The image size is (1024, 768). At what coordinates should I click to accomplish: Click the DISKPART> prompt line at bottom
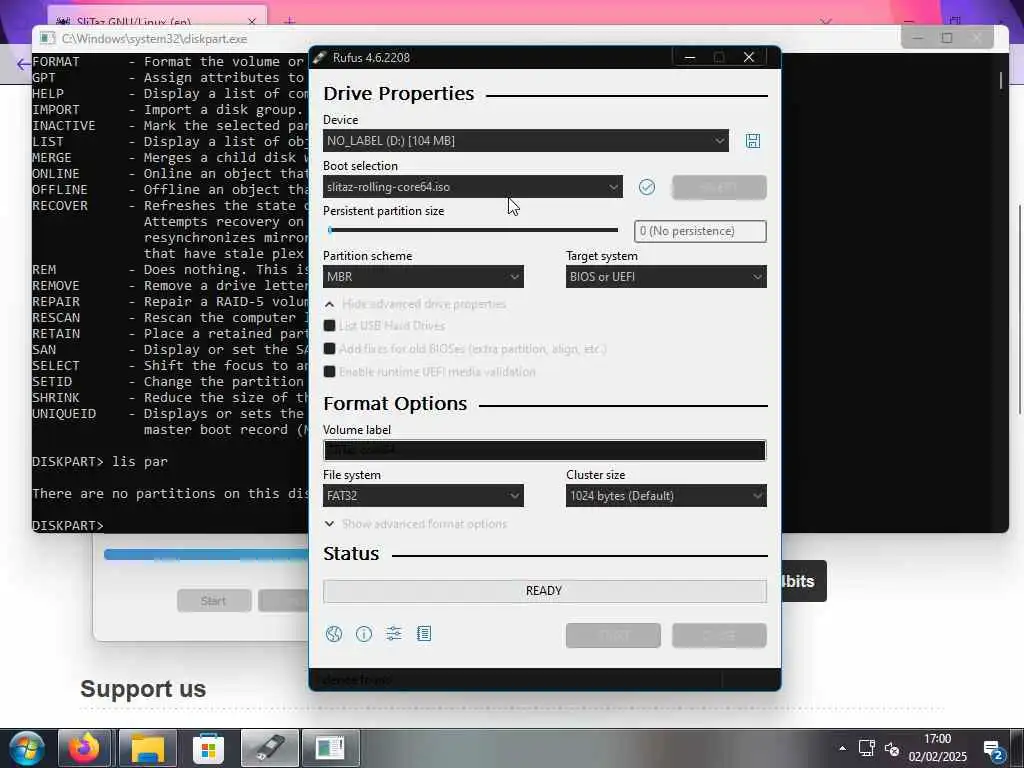[68, 526]
